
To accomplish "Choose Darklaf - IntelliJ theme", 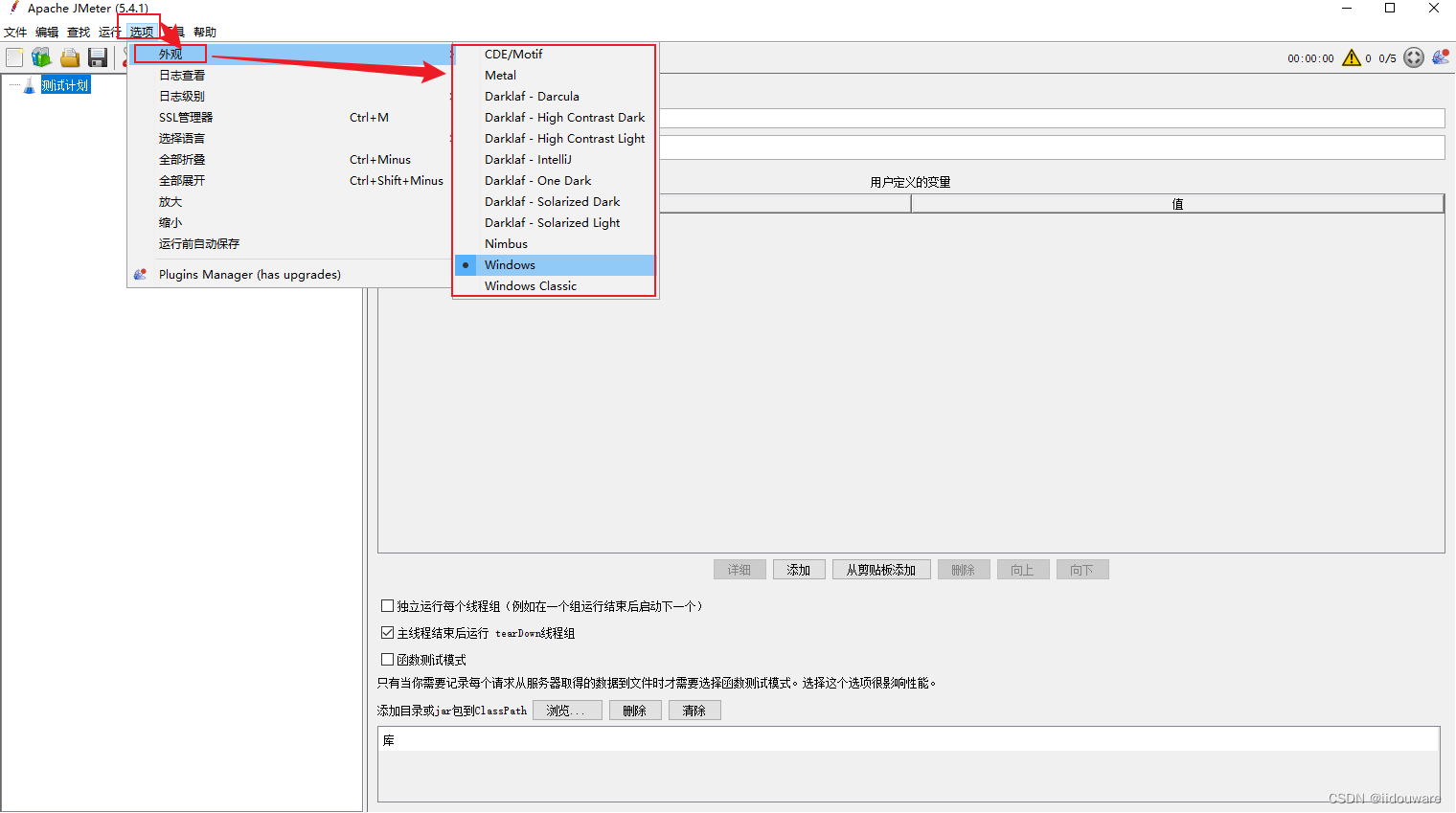I will coord(555,159).
